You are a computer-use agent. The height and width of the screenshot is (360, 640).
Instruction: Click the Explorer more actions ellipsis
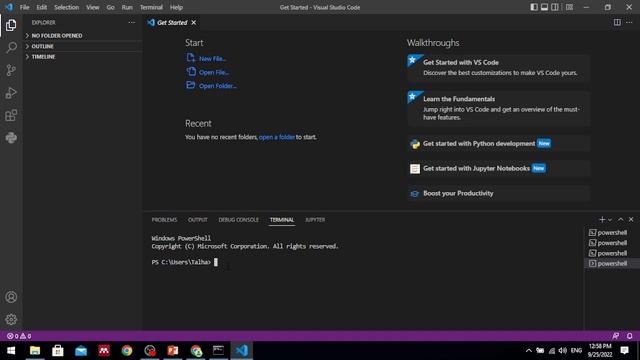pos(131,22)
